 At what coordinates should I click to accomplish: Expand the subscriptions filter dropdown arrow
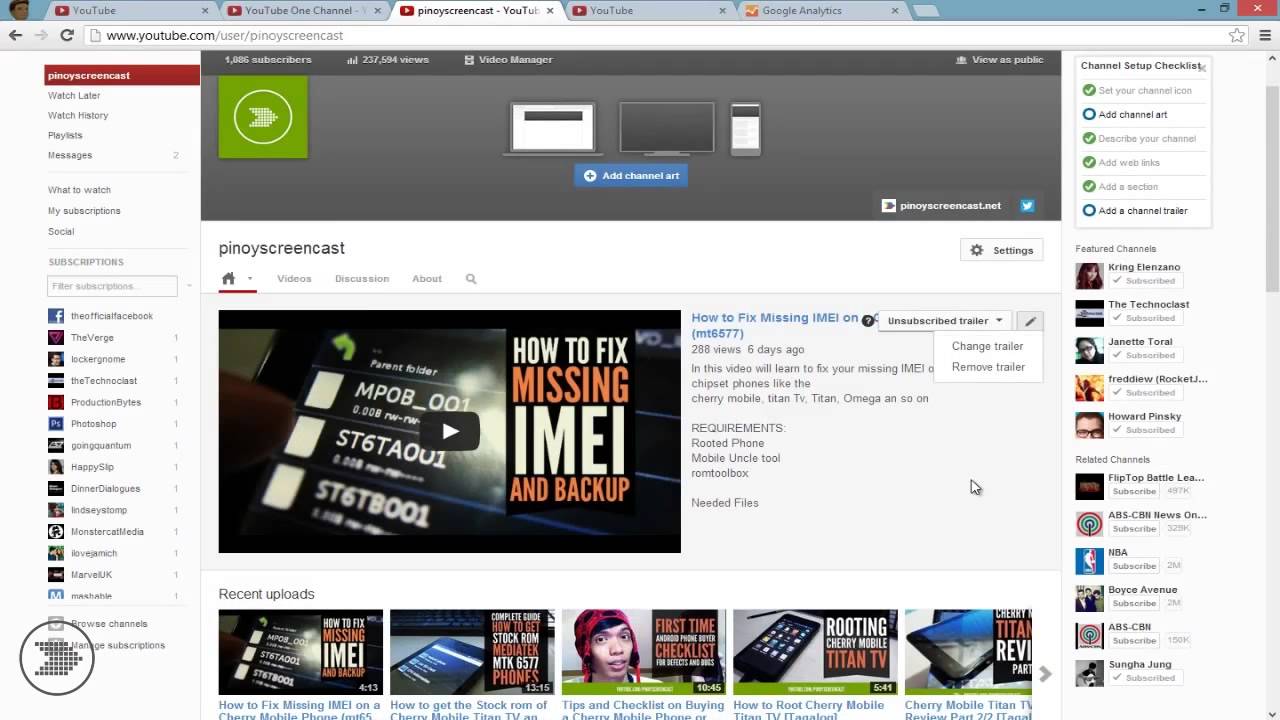click(x=189, y=286)
